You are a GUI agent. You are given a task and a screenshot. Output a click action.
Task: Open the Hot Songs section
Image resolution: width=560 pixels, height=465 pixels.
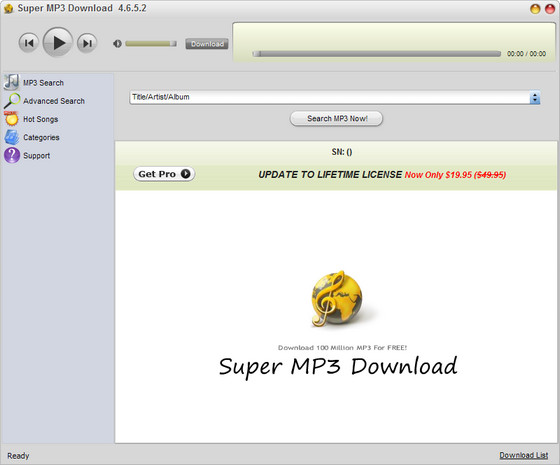[40, 119]
